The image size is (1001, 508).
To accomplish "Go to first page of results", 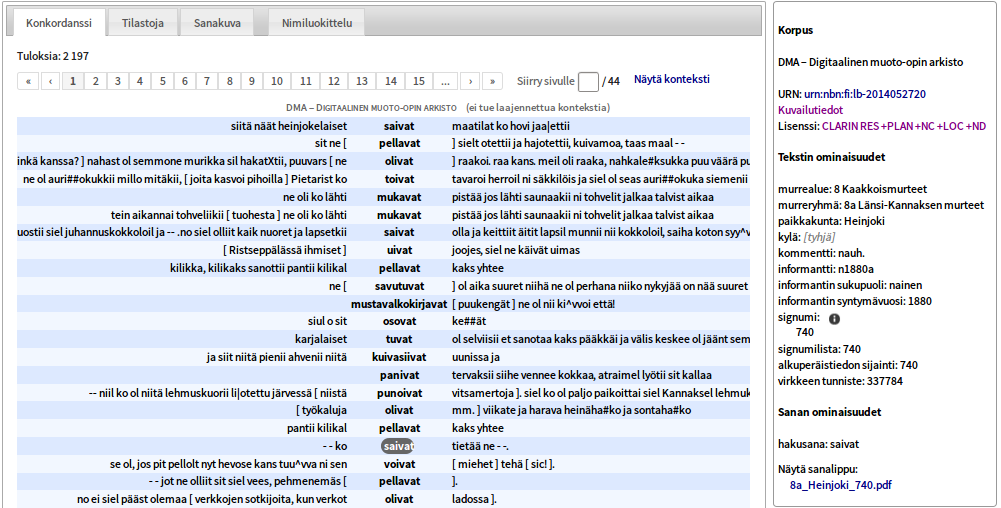I will pos(28,81).
